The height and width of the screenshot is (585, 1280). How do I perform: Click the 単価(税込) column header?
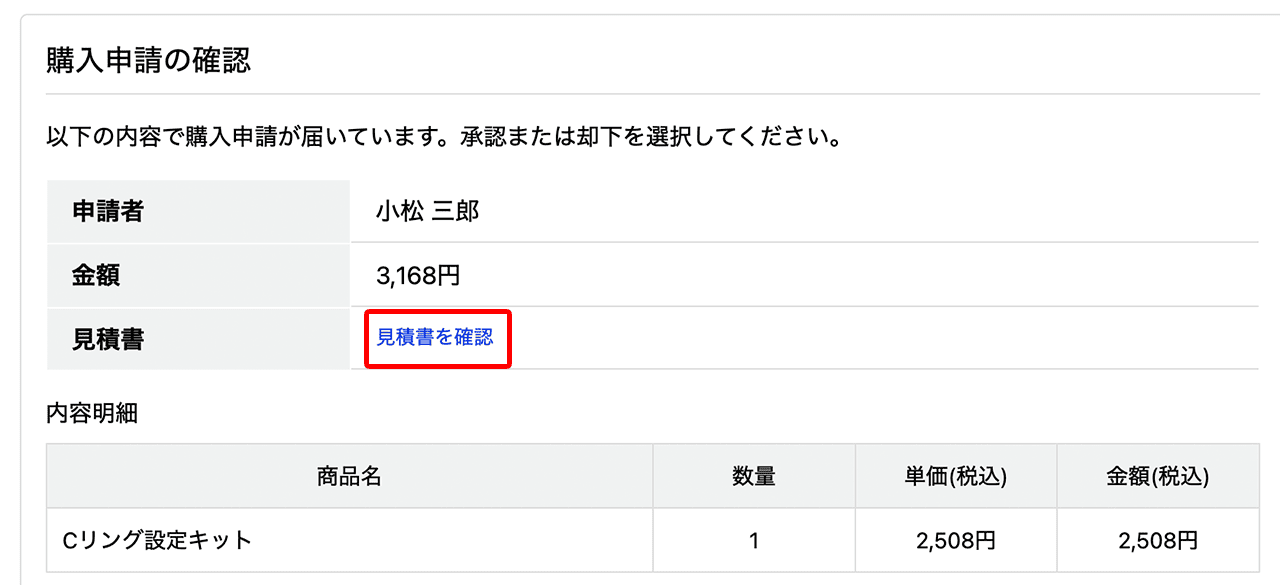(953, 476)
